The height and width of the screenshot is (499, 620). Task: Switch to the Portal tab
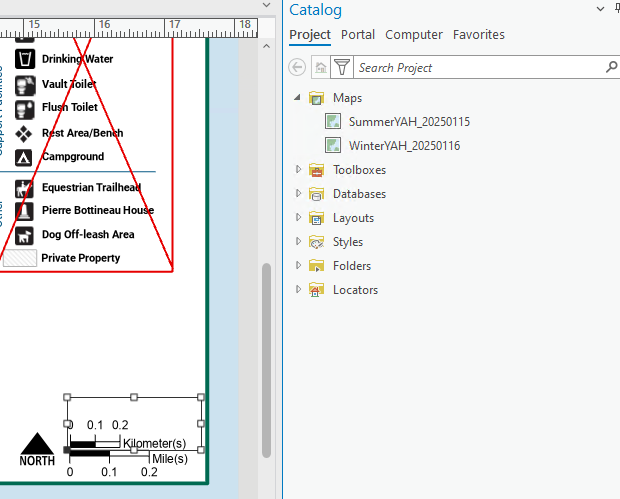click(358, 35)
